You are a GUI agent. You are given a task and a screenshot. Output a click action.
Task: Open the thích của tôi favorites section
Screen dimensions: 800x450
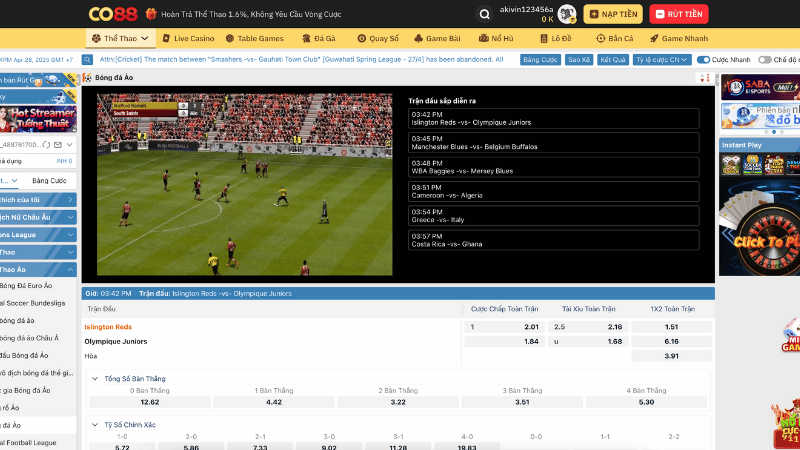[x=38, y=199]
